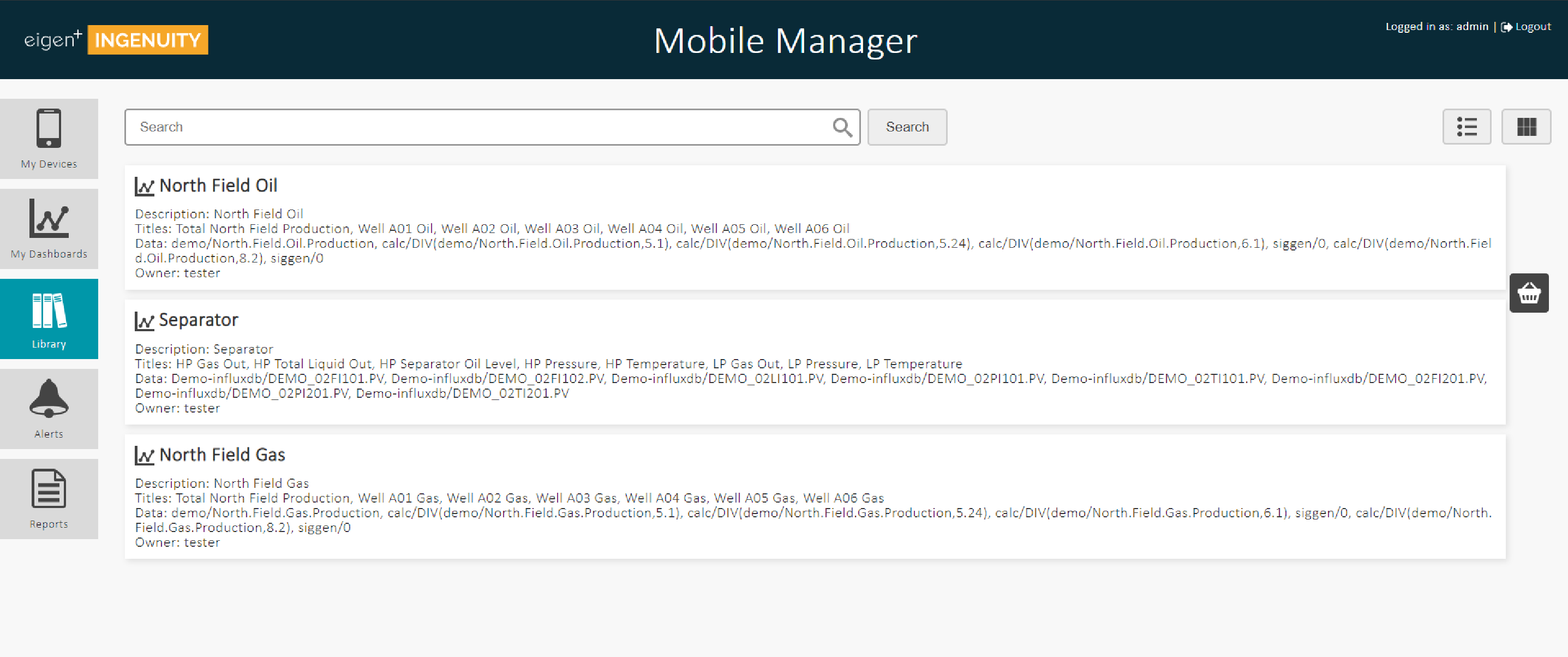
Task: Open the Separator dashboard title
Action: tap(199, 320)
